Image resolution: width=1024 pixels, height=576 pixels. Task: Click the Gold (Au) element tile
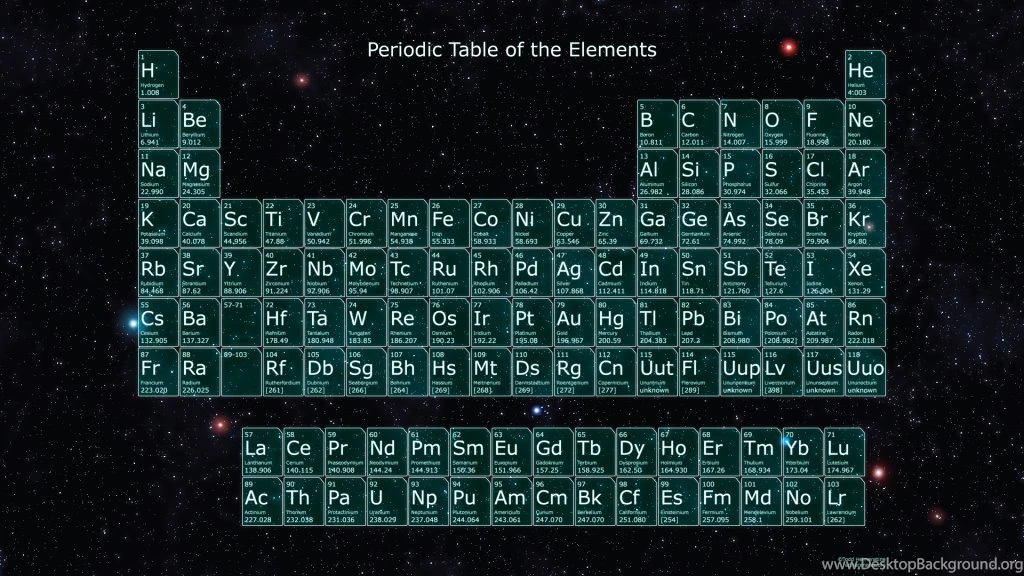(x=574, y=322)
